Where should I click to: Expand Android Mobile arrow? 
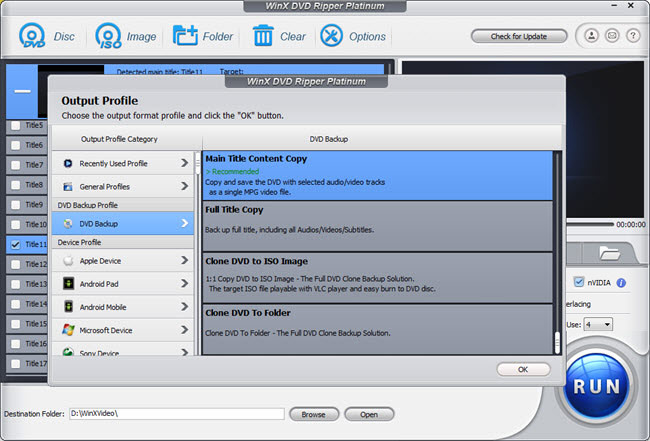185,307
